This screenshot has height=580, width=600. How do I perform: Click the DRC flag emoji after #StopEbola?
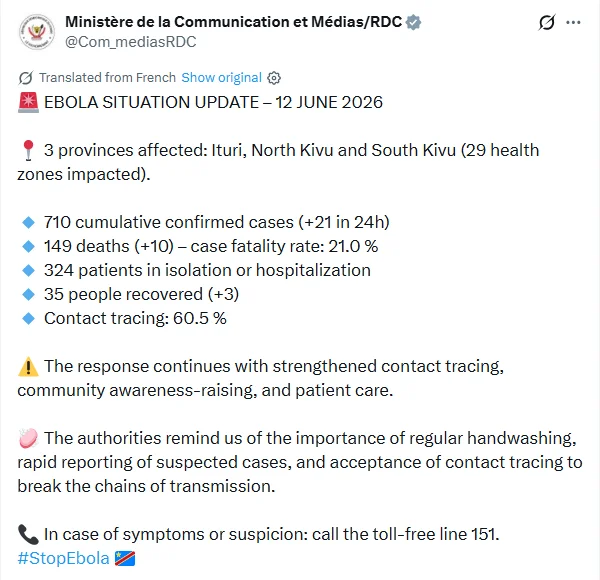[x=125, y=559]
